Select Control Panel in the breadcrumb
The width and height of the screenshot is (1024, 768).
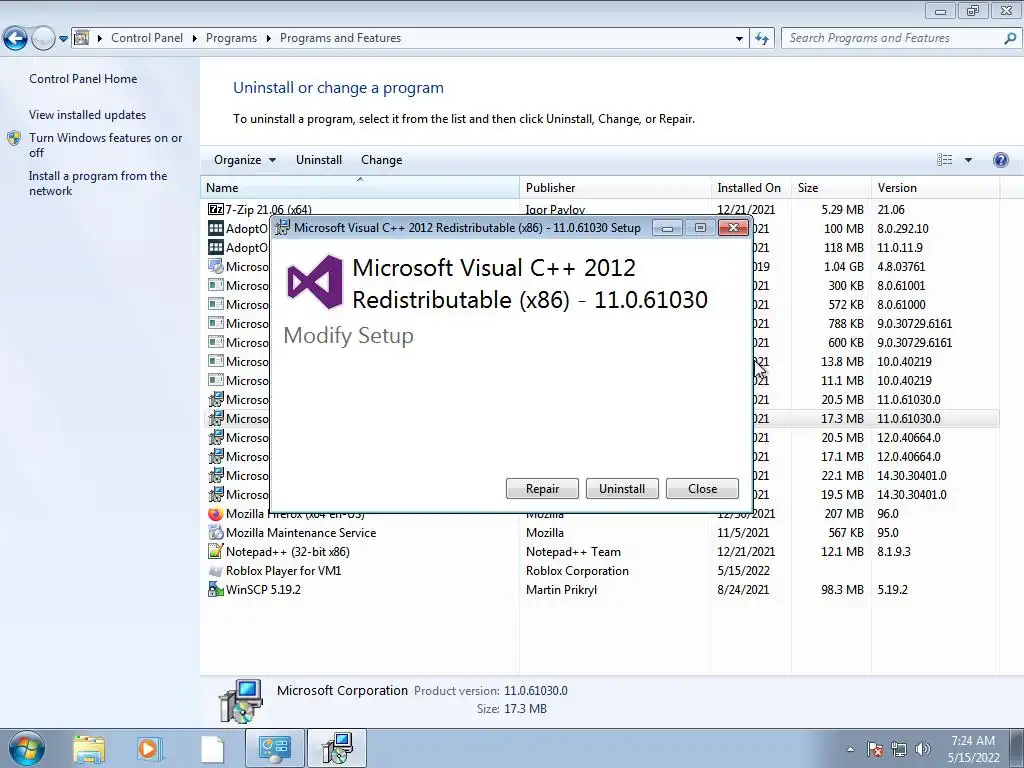147,38
